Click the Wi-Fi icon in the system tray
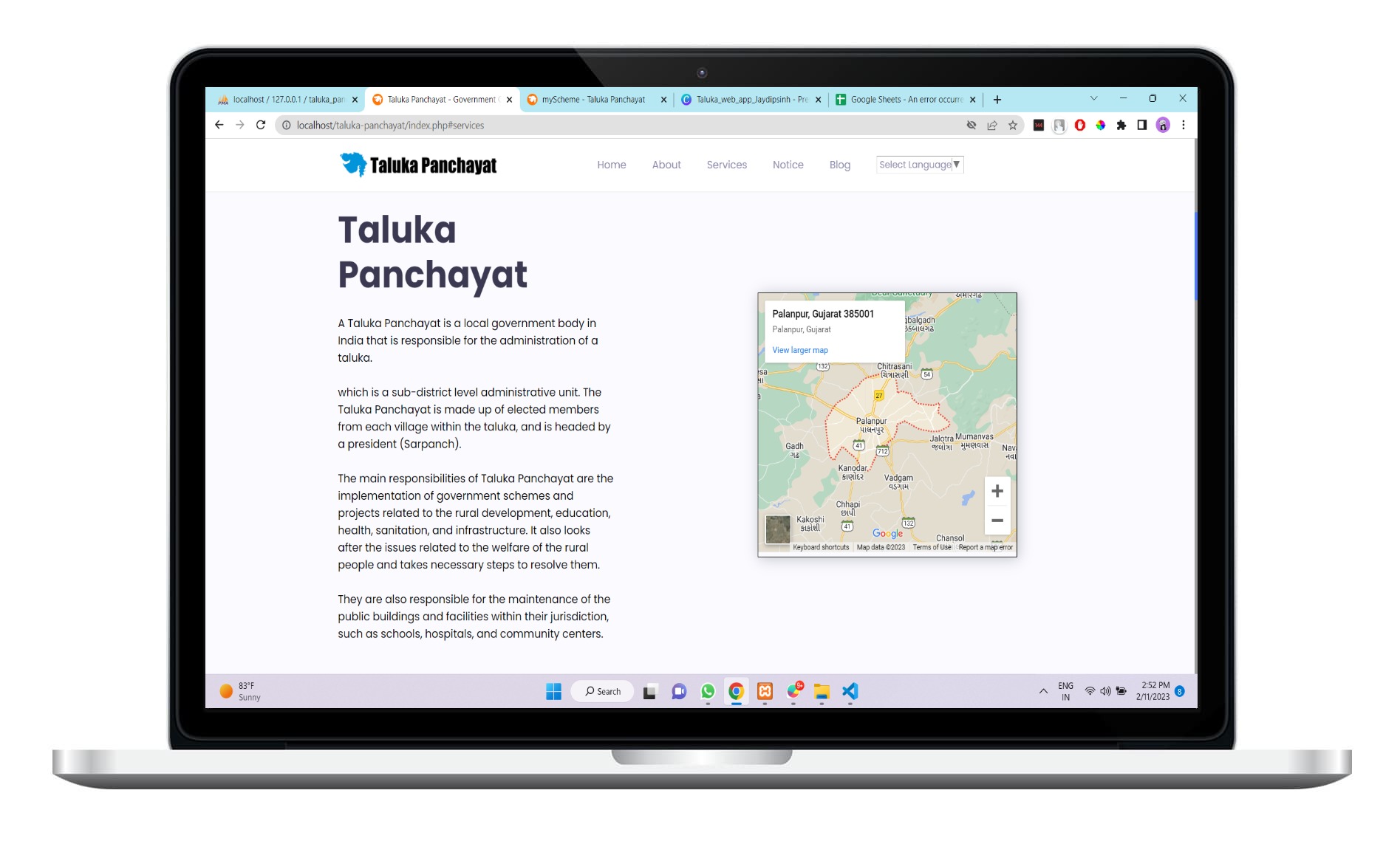 1090,692
